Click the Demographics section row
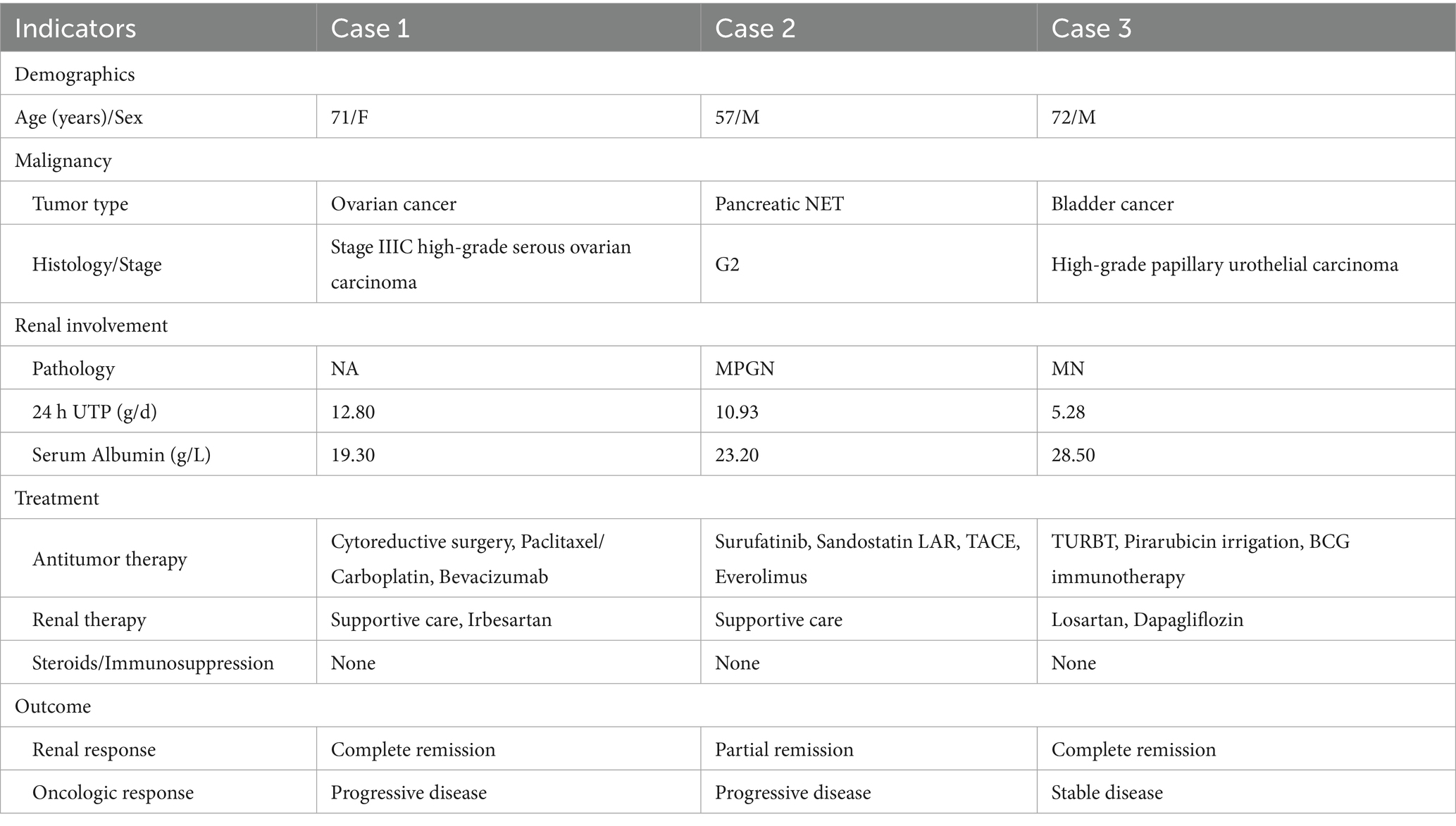The image size is (1456, 826). 75,74
